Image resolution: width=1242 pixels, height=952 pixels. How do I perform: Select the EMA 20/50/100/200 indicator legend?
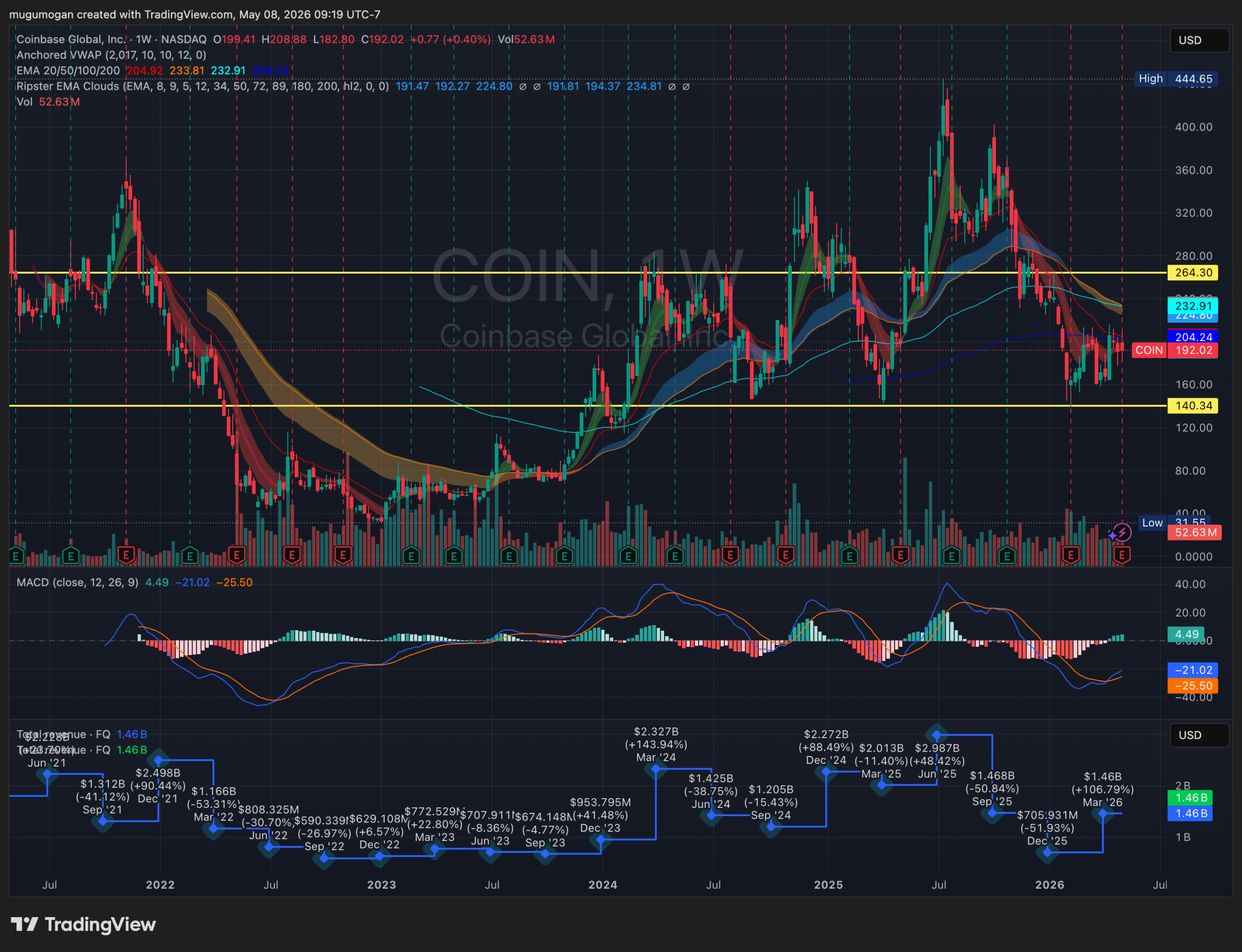(x=68, y=70)
